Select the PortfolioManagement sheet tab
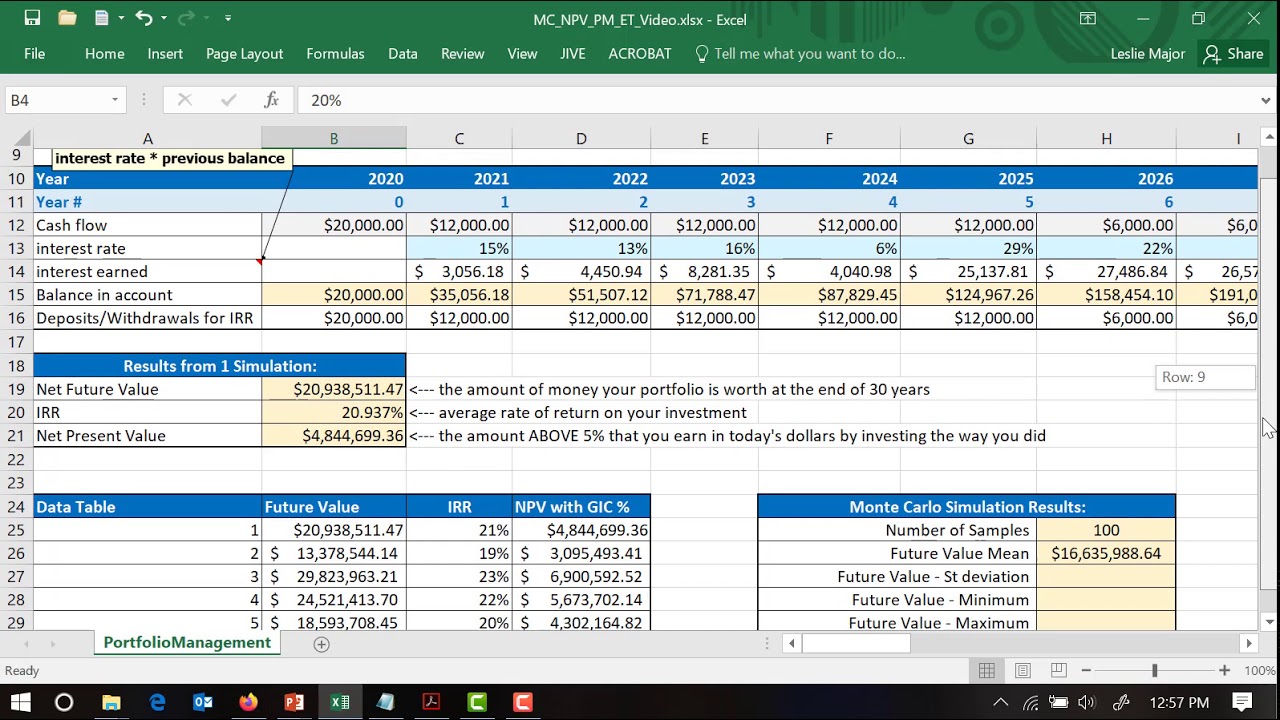1280x720 pixels. (187, 643)
